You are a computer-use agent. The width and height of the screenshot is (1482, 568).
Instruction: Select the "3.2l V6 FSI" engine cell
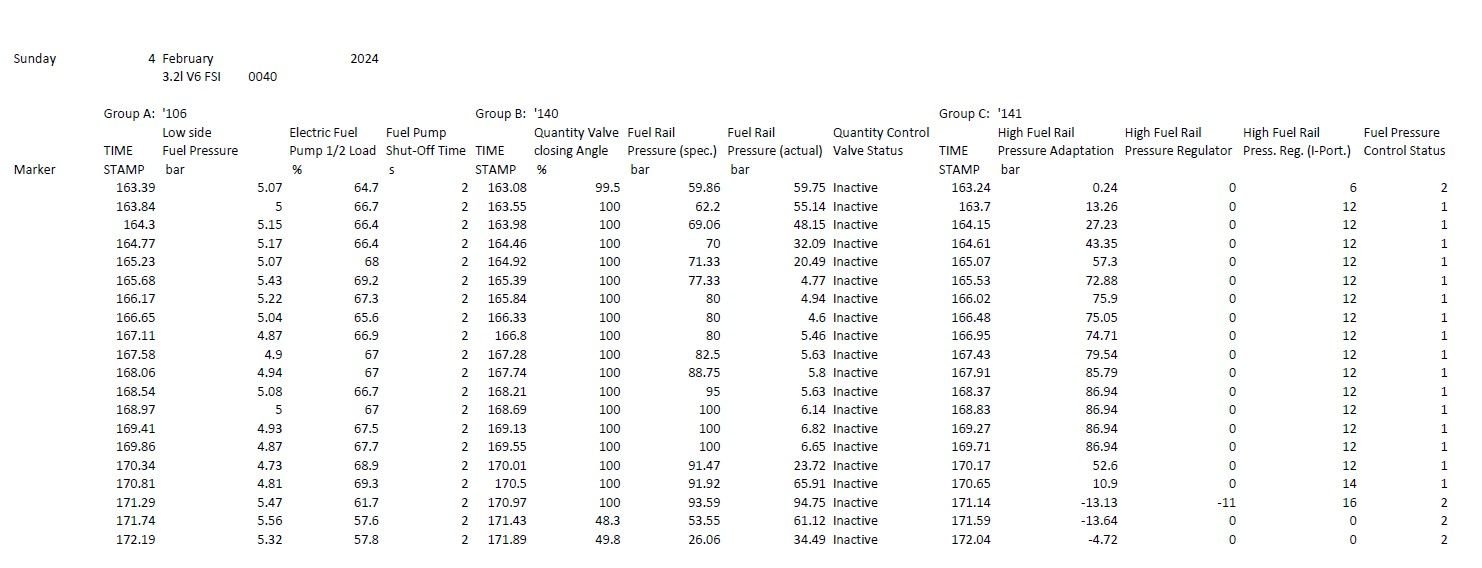click(196, 77)
